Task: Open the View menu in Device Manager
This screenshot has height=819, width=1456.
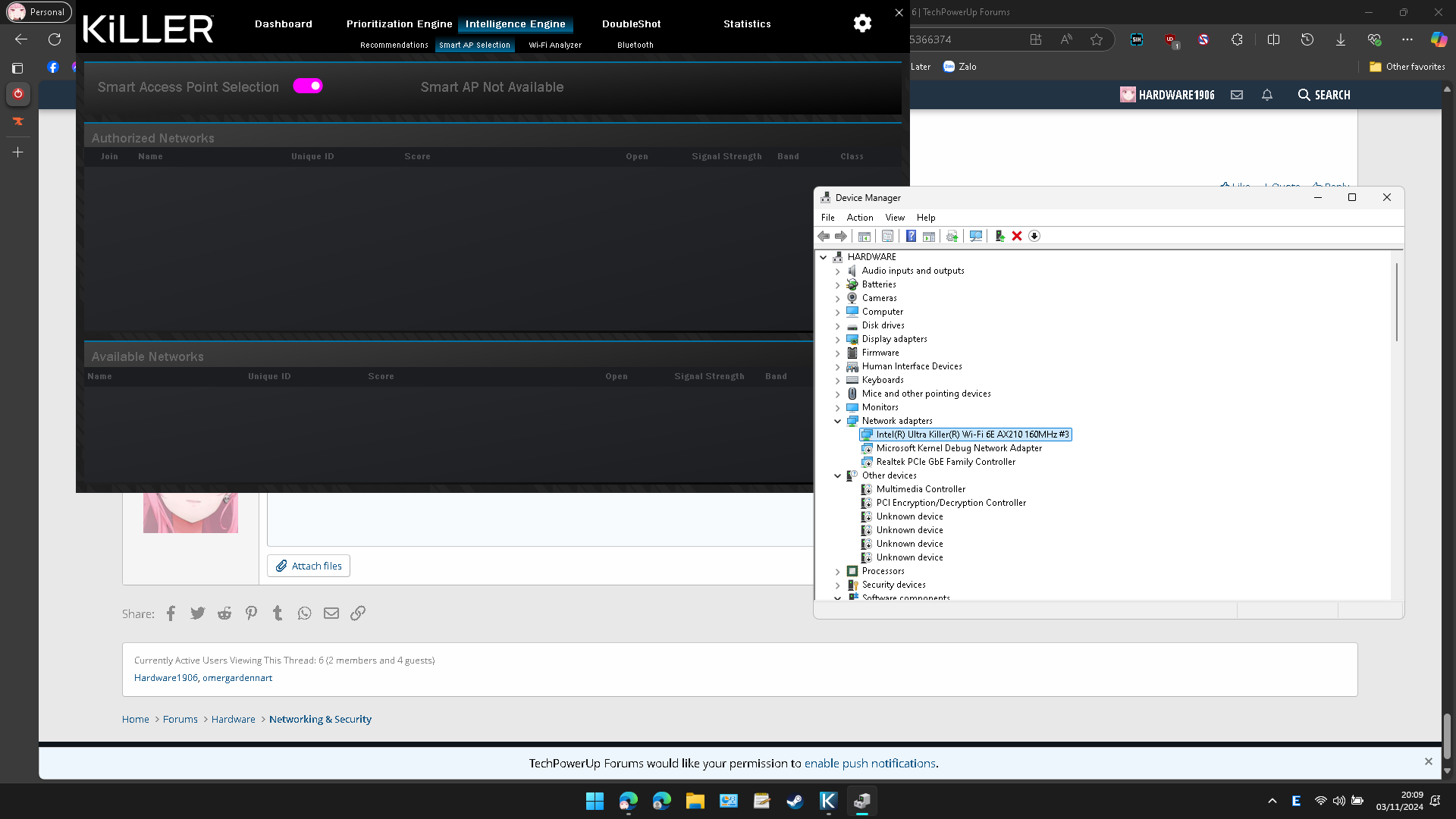Action: pyautogui.click(x=895, y=218)
